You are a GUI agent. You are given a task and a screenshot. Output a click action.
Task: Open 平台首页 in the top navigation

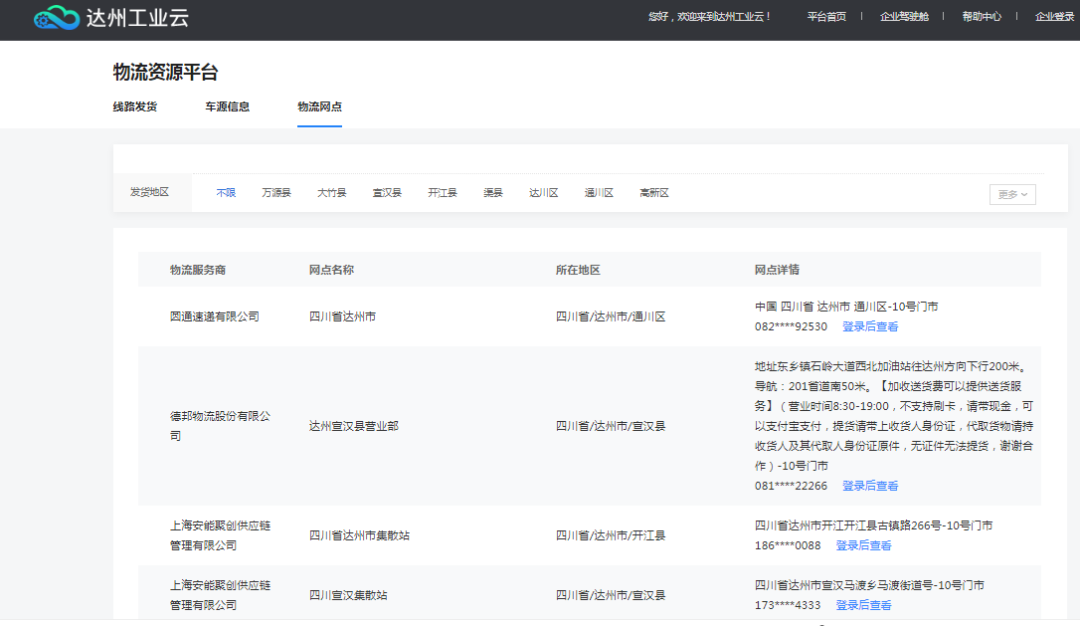826,17
